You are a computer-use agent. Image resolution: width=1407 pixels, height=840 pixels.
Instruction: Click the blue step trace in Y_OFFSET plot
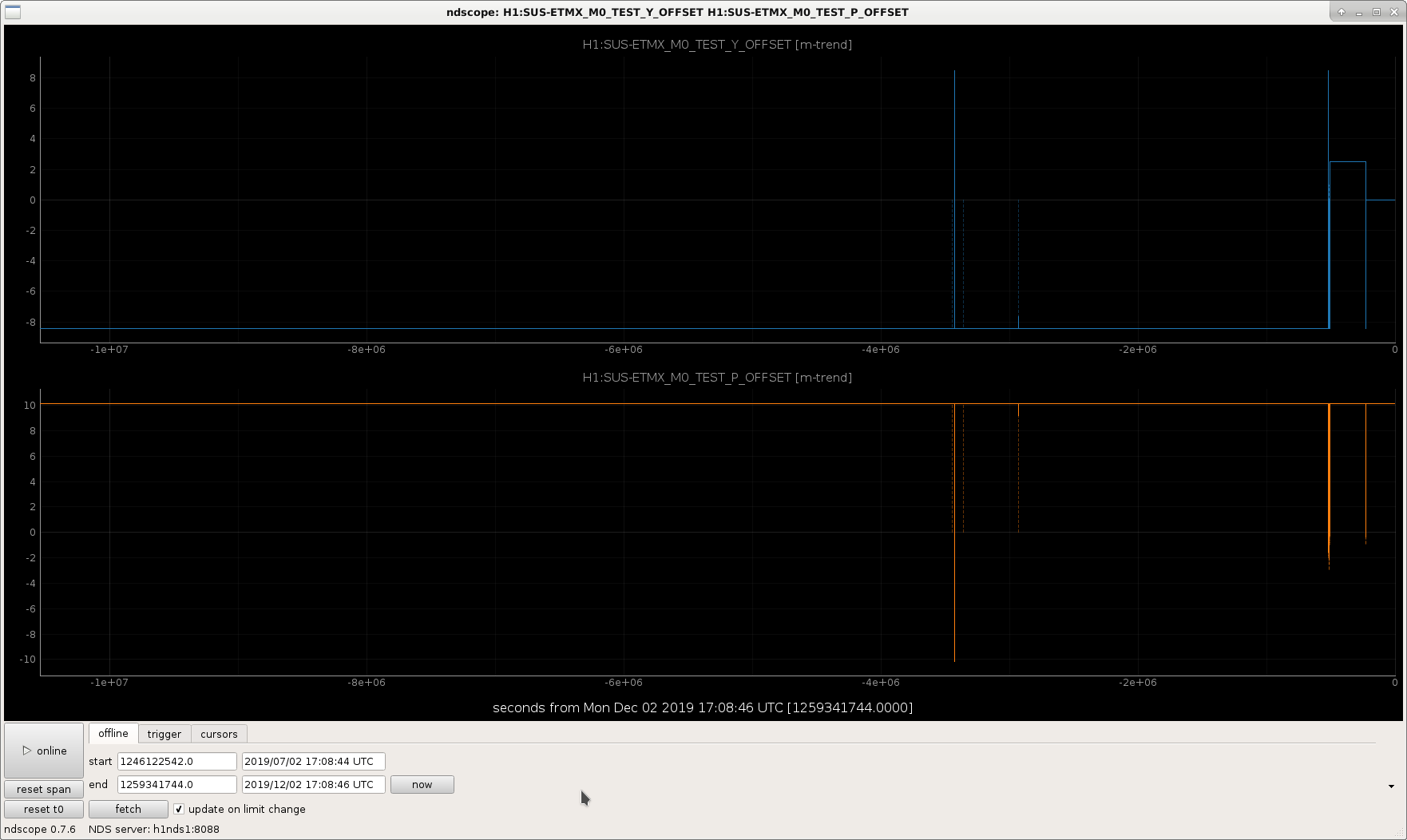click(1348, 162)
